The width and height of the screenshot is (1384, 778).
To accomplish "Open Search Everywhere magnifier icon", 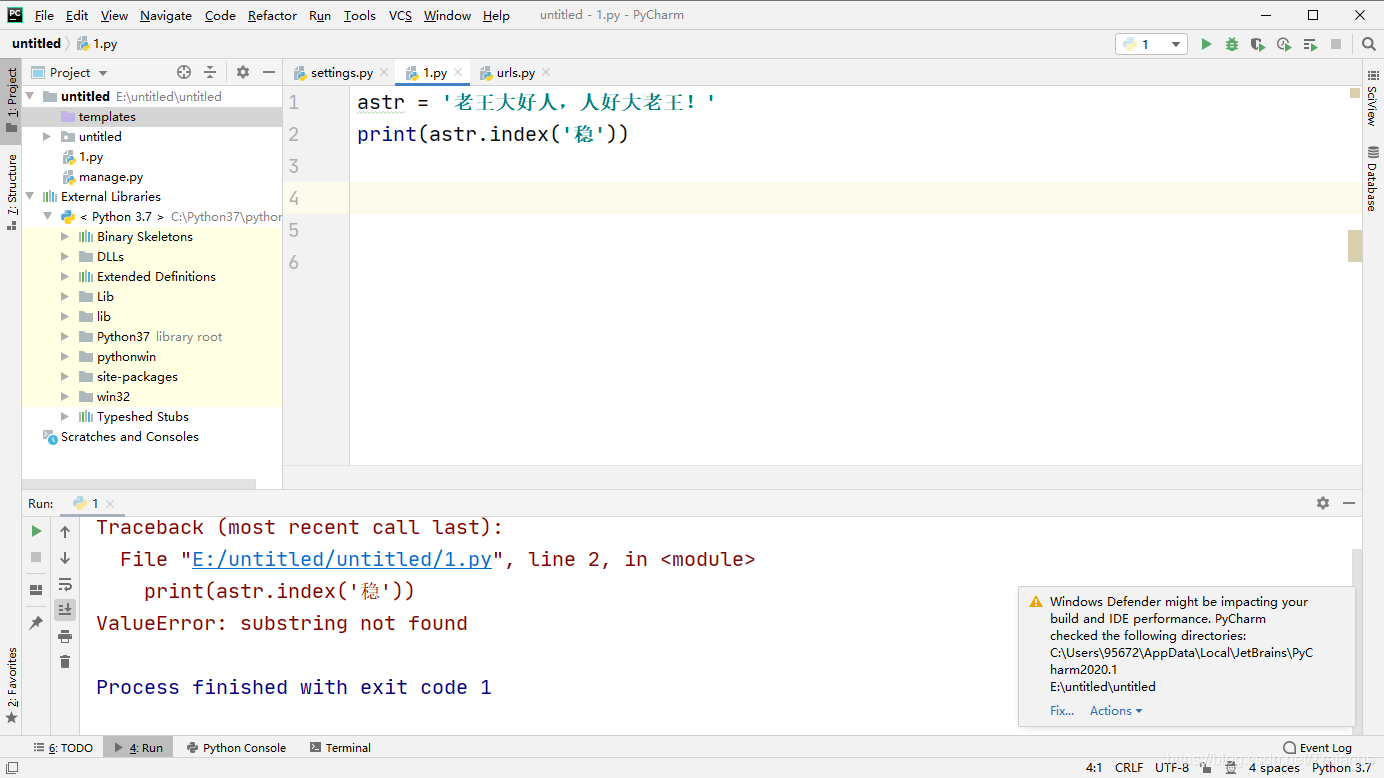I will [x=1369, y=44].
